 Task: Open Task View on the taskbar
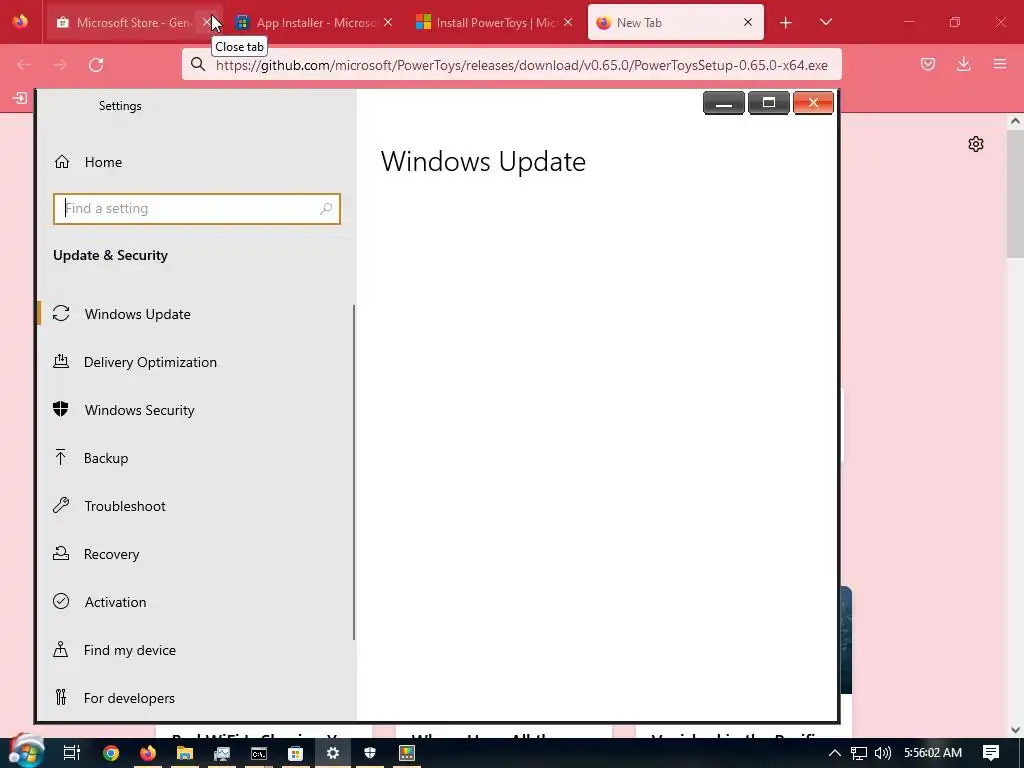point(71,753)
